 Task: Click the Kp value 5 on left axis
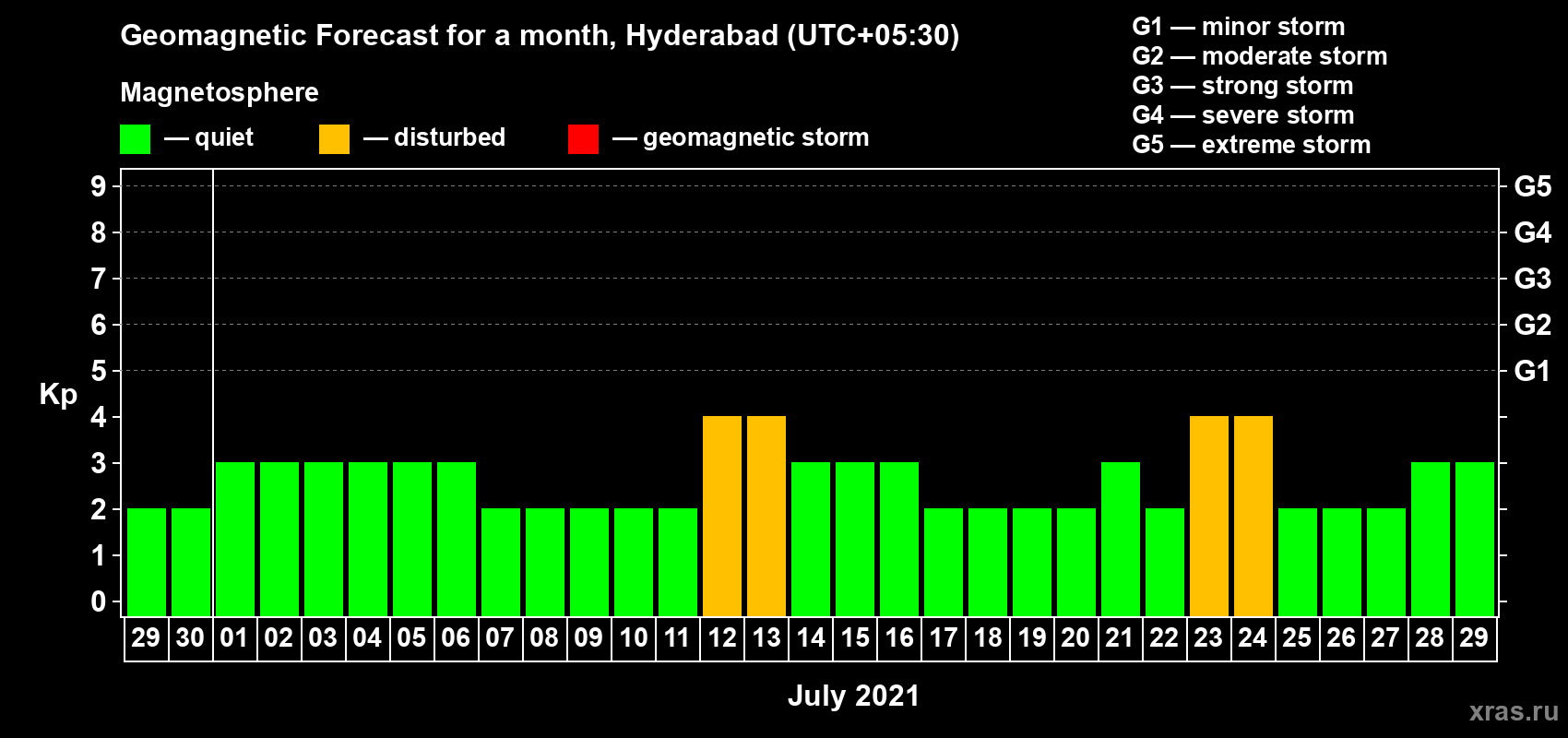[99, 371]
